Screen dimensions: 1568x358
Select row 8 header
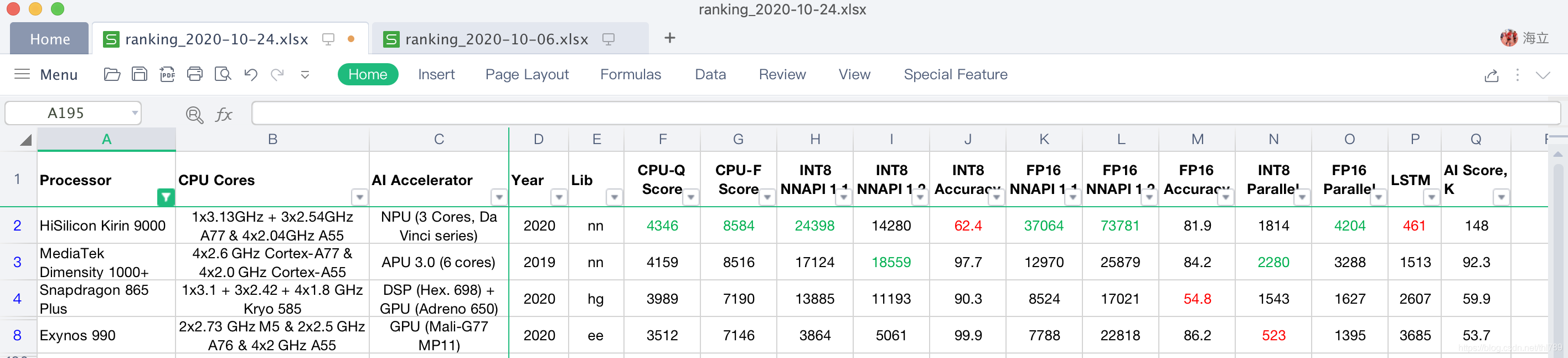pyautogui.click(x=18, y=335)
